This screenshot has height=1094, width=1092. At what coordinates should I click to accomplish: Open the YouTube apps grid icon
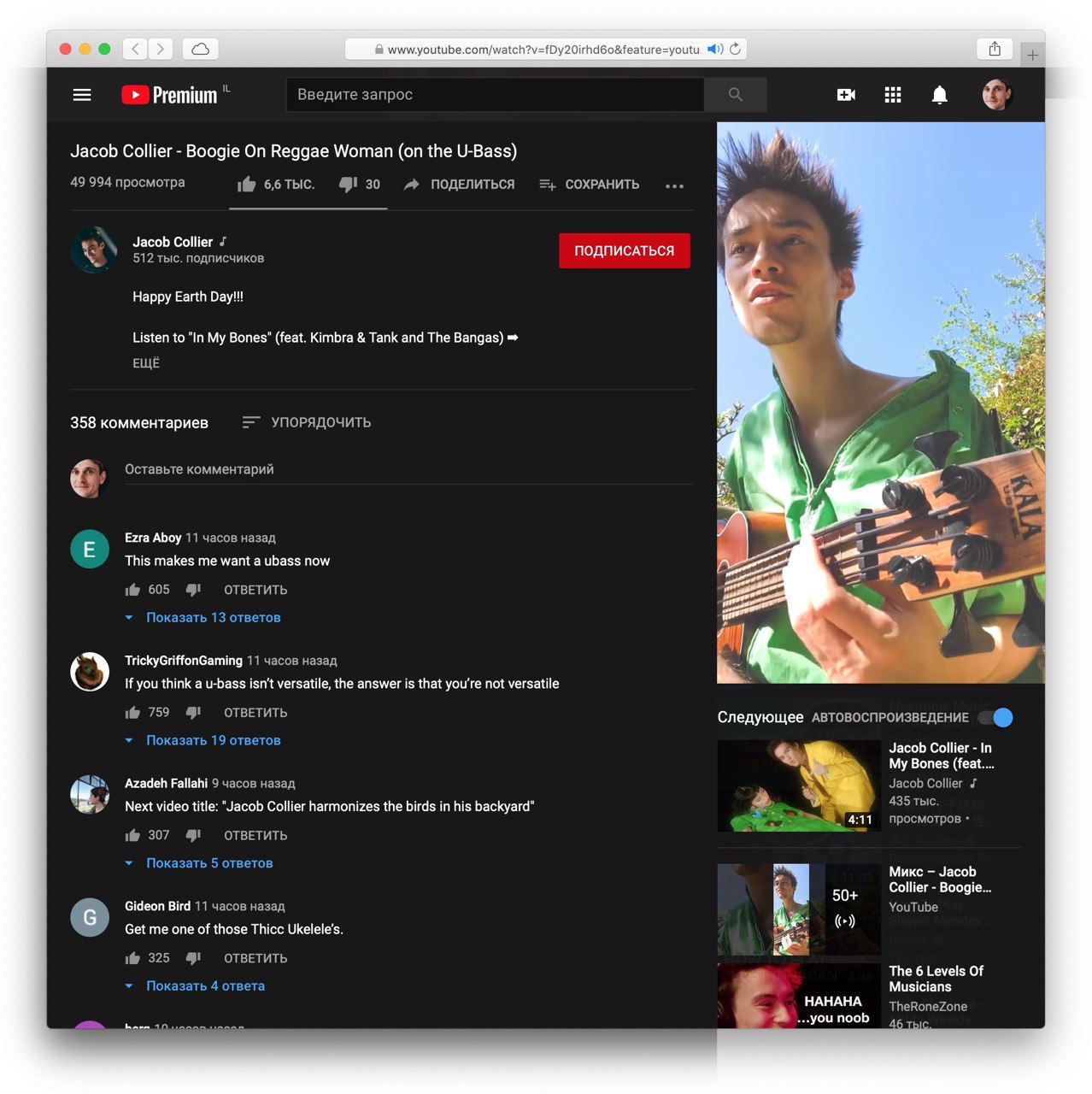[x=893, y=95]
